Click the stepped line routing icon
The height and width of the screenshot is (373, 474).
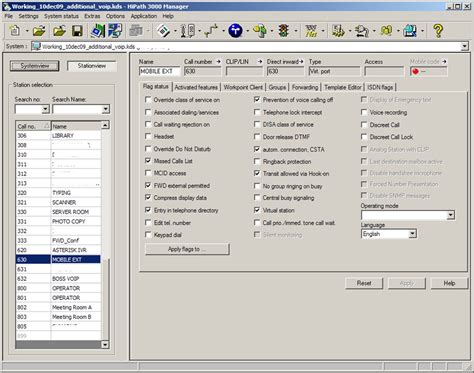point(211,31)
